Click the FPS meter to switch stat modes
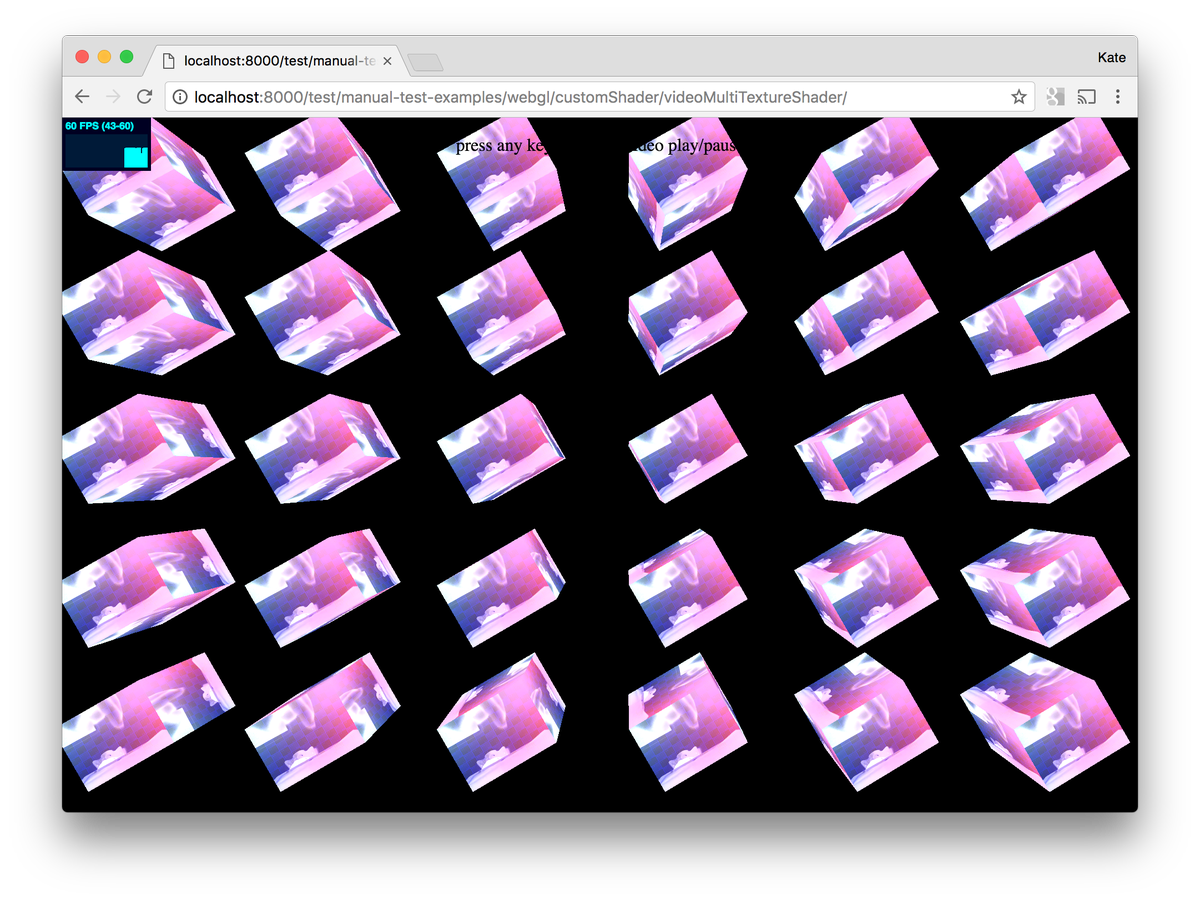Viewport: 1200px width, 901px height. (x=106, y=145)
